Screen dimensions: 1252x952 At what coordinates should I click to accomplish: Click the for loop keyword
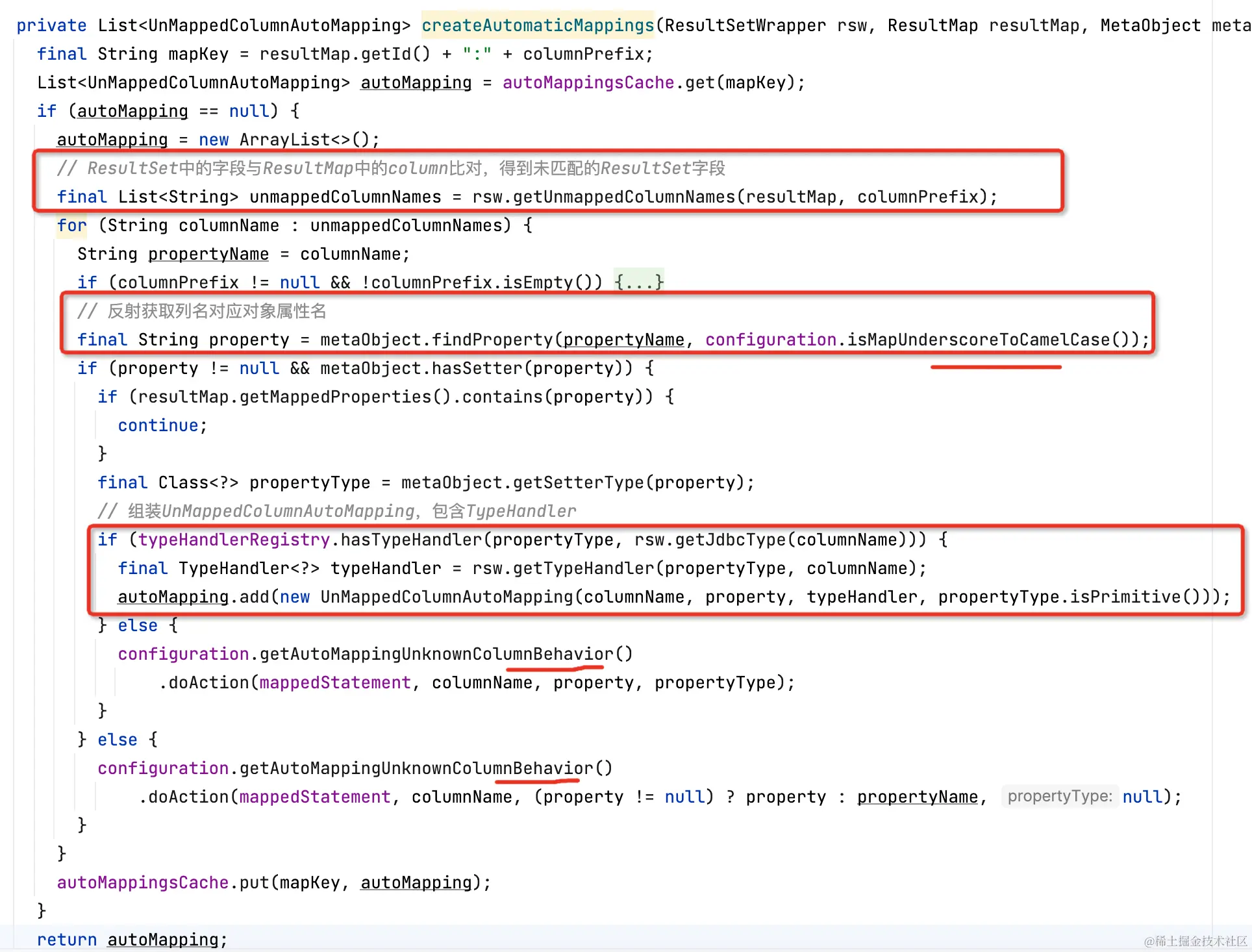(71, 225)
